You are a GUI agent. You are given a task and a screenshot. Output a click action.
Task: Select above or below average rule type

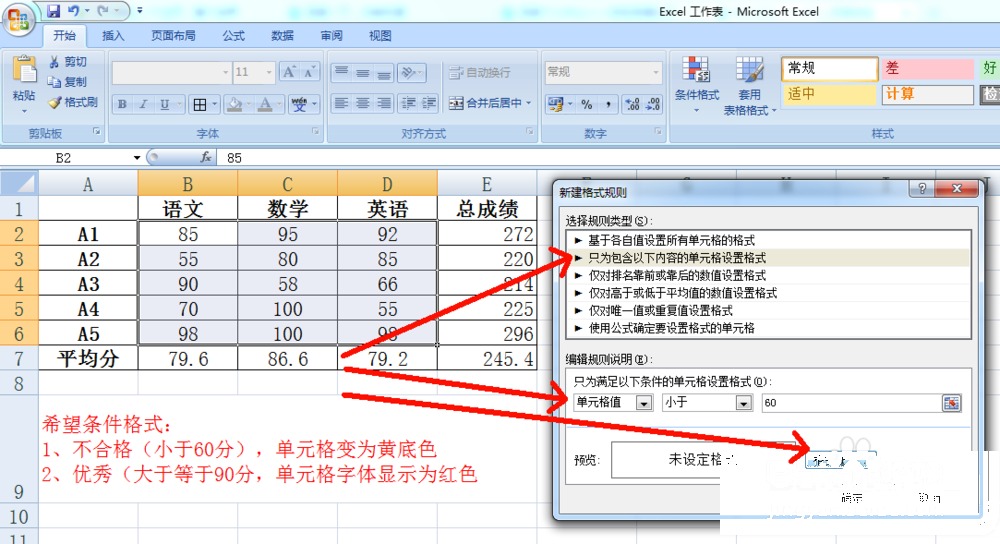(x=768, y=293)
